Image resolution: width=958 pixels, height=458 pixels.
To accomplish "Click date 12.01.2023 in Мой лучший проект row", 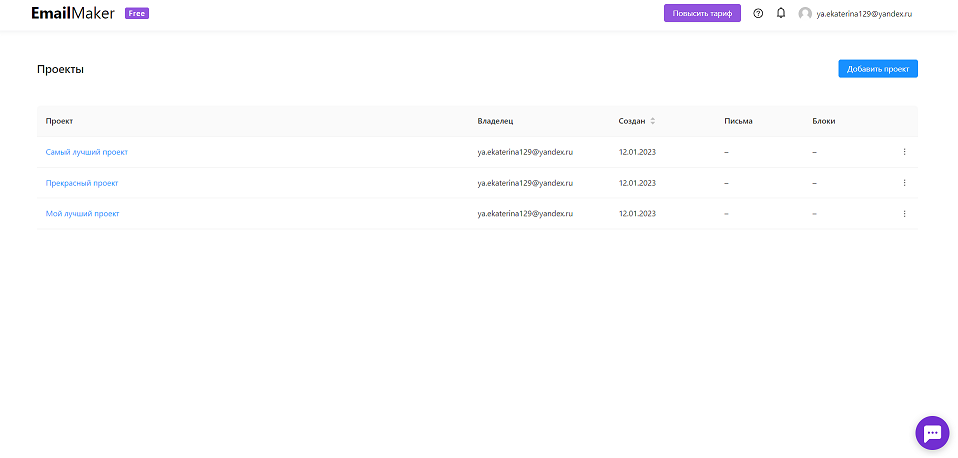I will (637, 214).
